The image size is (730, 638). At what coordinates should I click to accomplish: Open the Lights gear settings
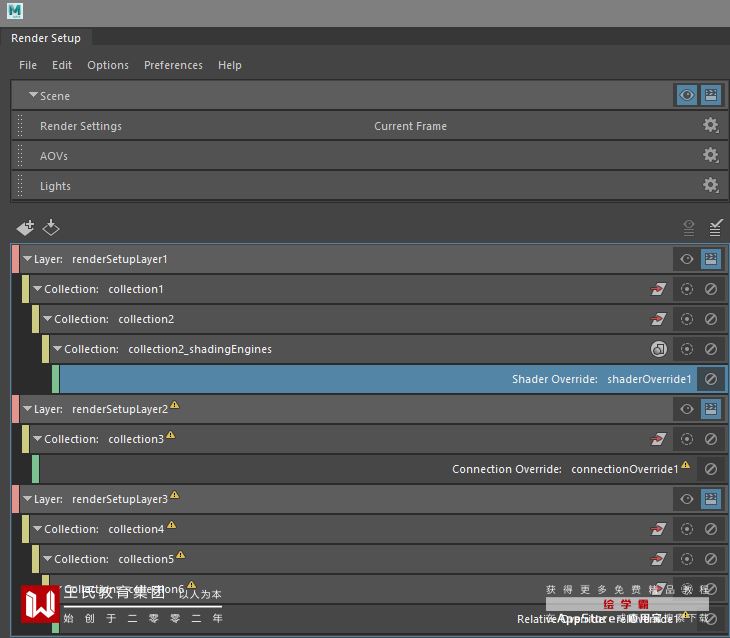pos(710,185)
